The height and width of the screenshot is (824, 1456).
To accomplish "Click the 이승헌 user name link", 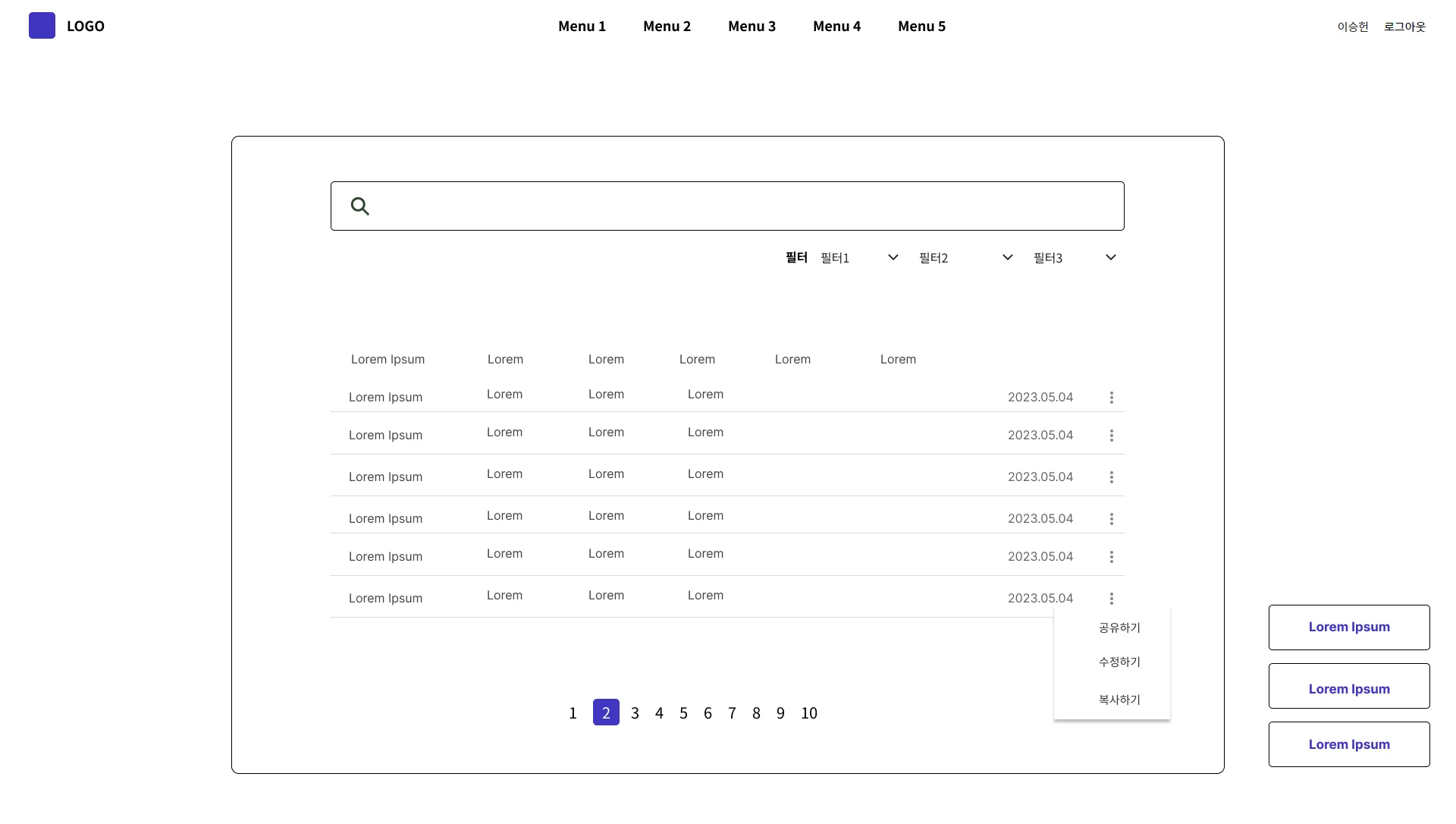I will tap(1353, 26).
